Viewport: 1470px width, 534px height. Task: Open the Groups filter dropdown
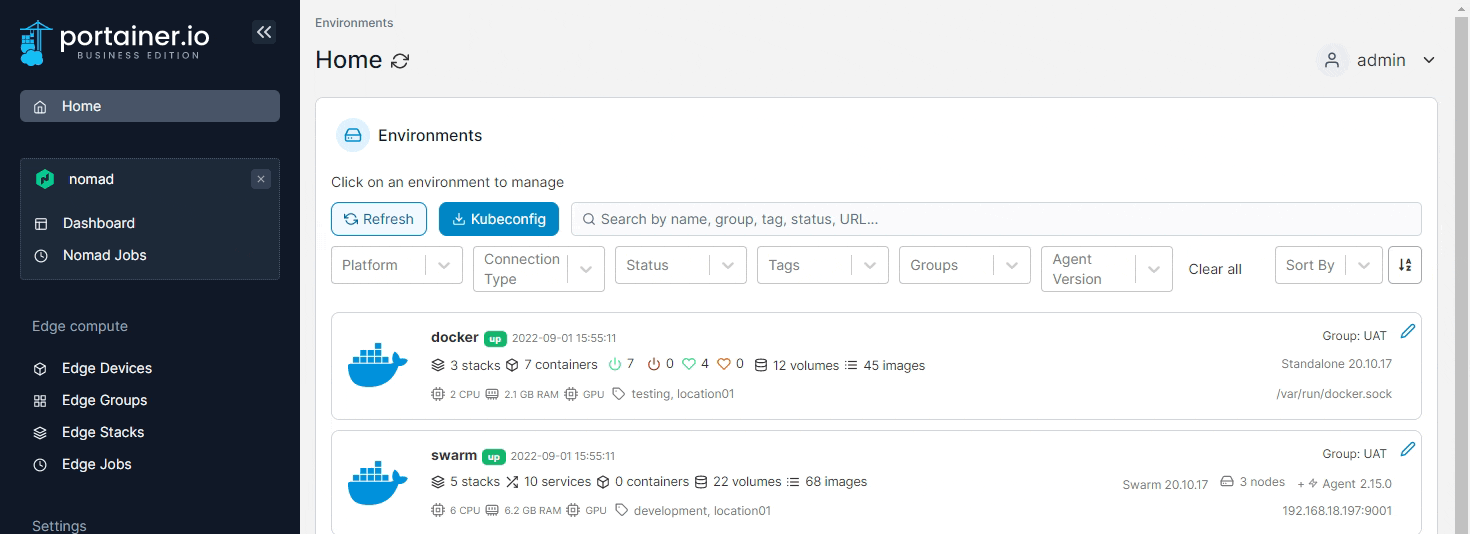click(965, 265)
